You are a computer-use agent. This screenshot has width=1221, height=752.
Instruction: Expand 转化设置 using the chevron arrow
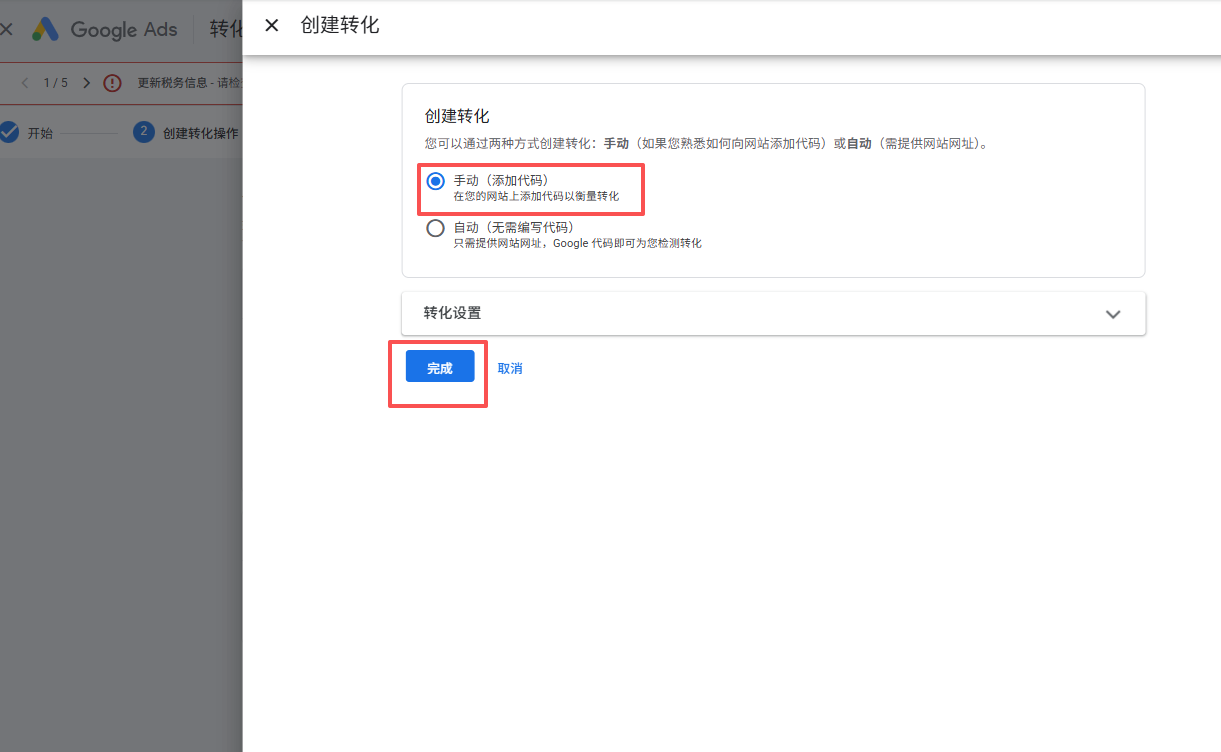pyautogui.click(x=1113, y=314)
